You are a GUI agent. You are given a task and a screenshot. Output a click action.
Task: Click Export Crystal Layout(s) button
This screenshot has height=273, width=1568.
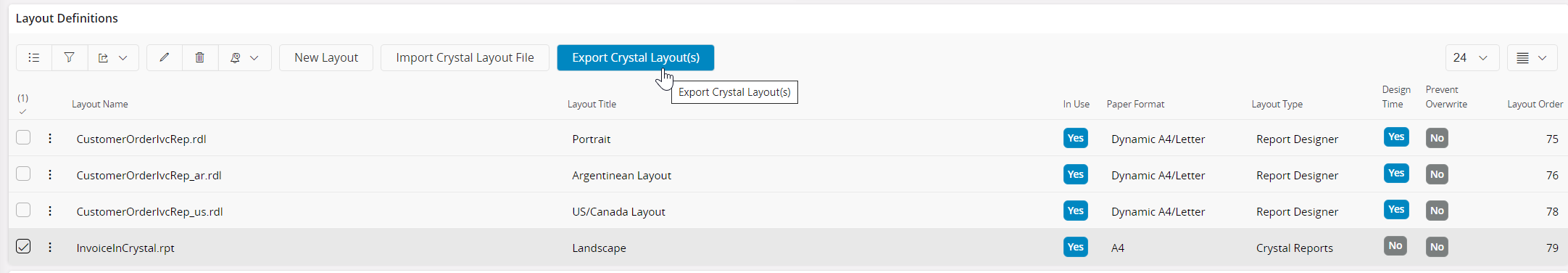pos(636,58)
